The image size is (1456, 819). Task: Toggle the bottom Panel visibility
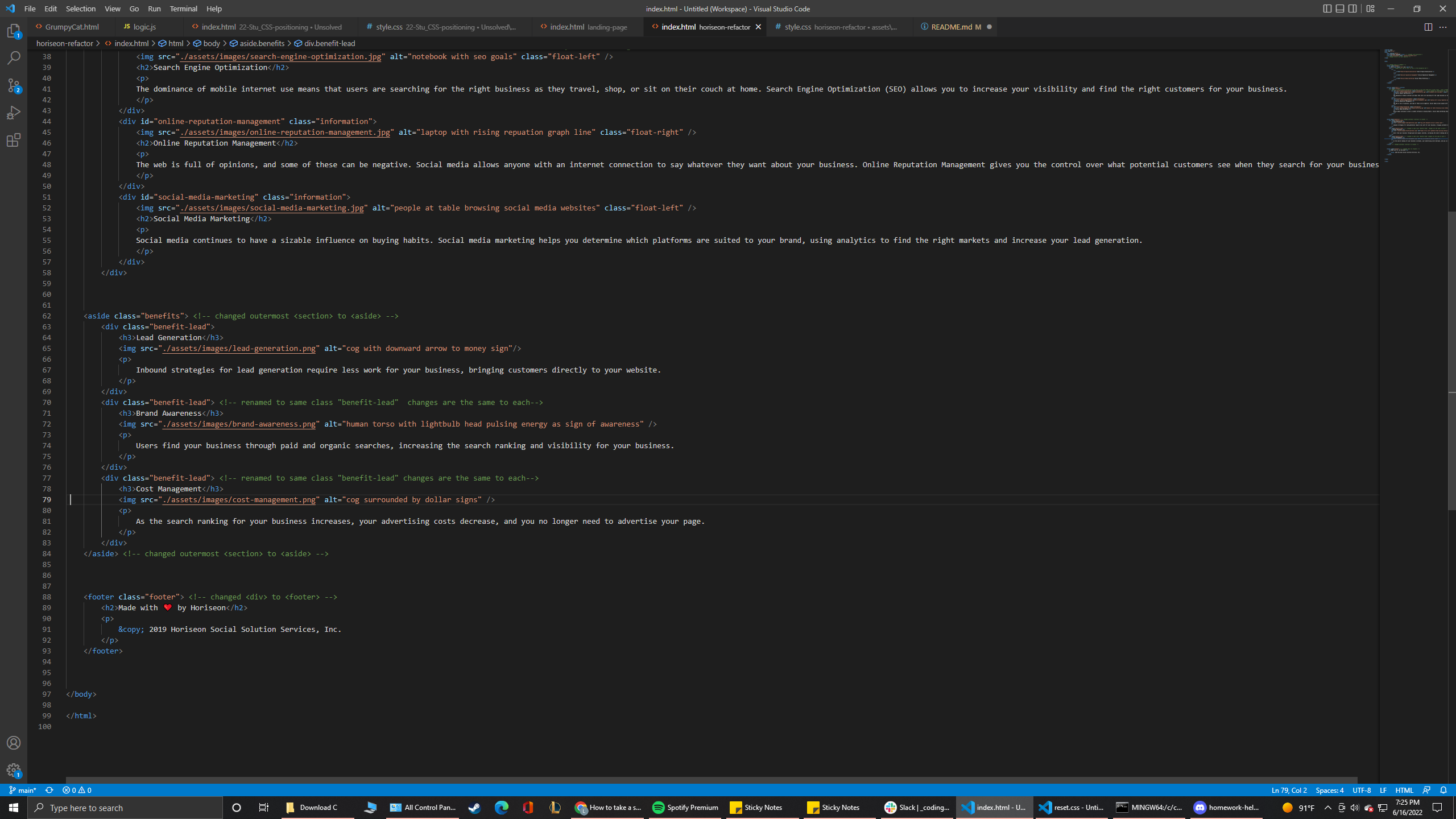pos(1340,9)
